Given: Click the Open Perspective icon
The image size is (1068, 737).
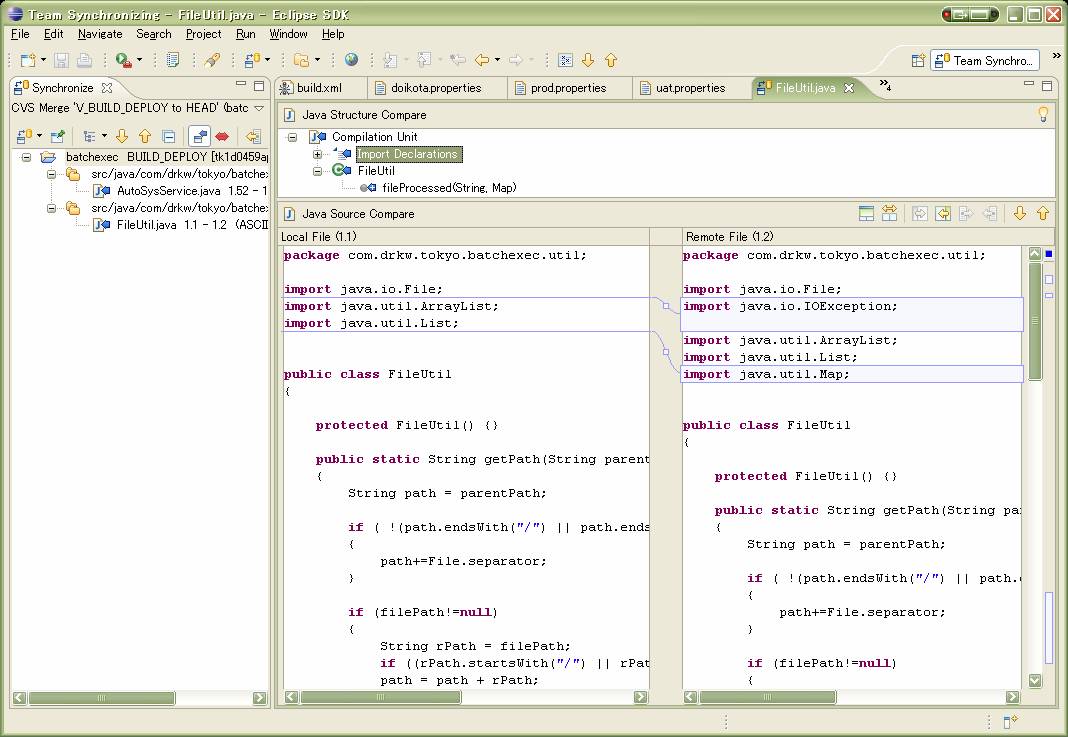Looking at the screenshot, I should click(x=917, y=61).
